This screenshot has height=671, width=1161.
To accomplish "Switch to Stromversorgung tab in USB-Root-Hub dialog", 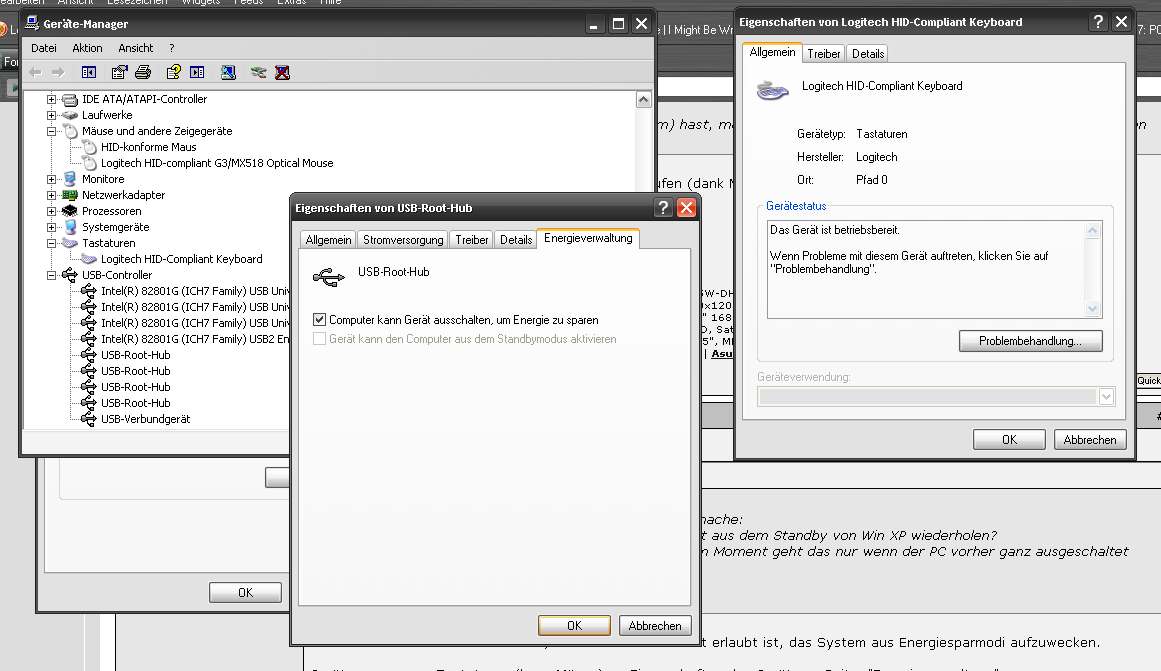I will (x=403, y=240).
